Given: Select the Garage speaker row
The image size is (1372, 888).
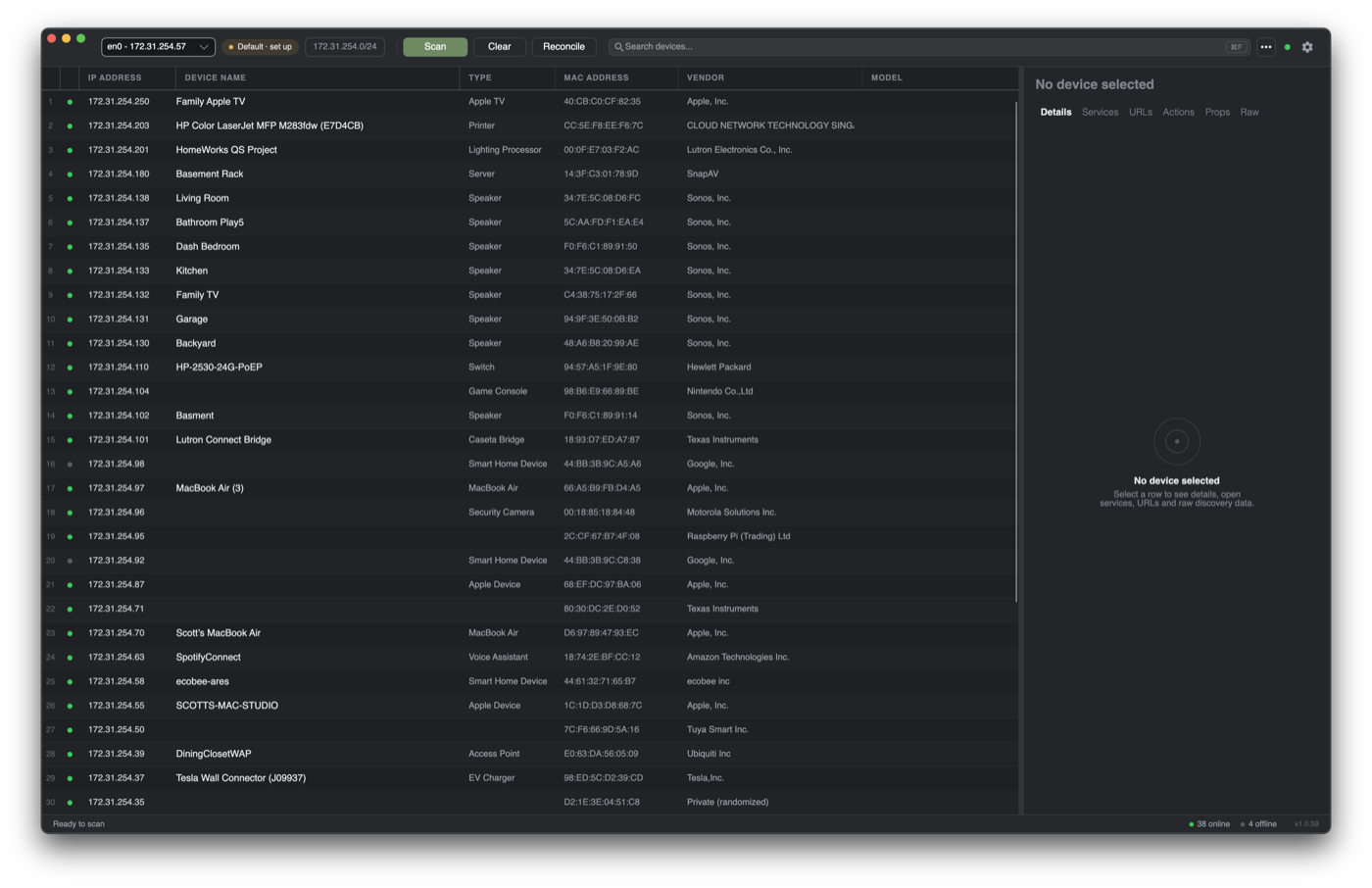Looking at the screenshot, I should (529, 320).
